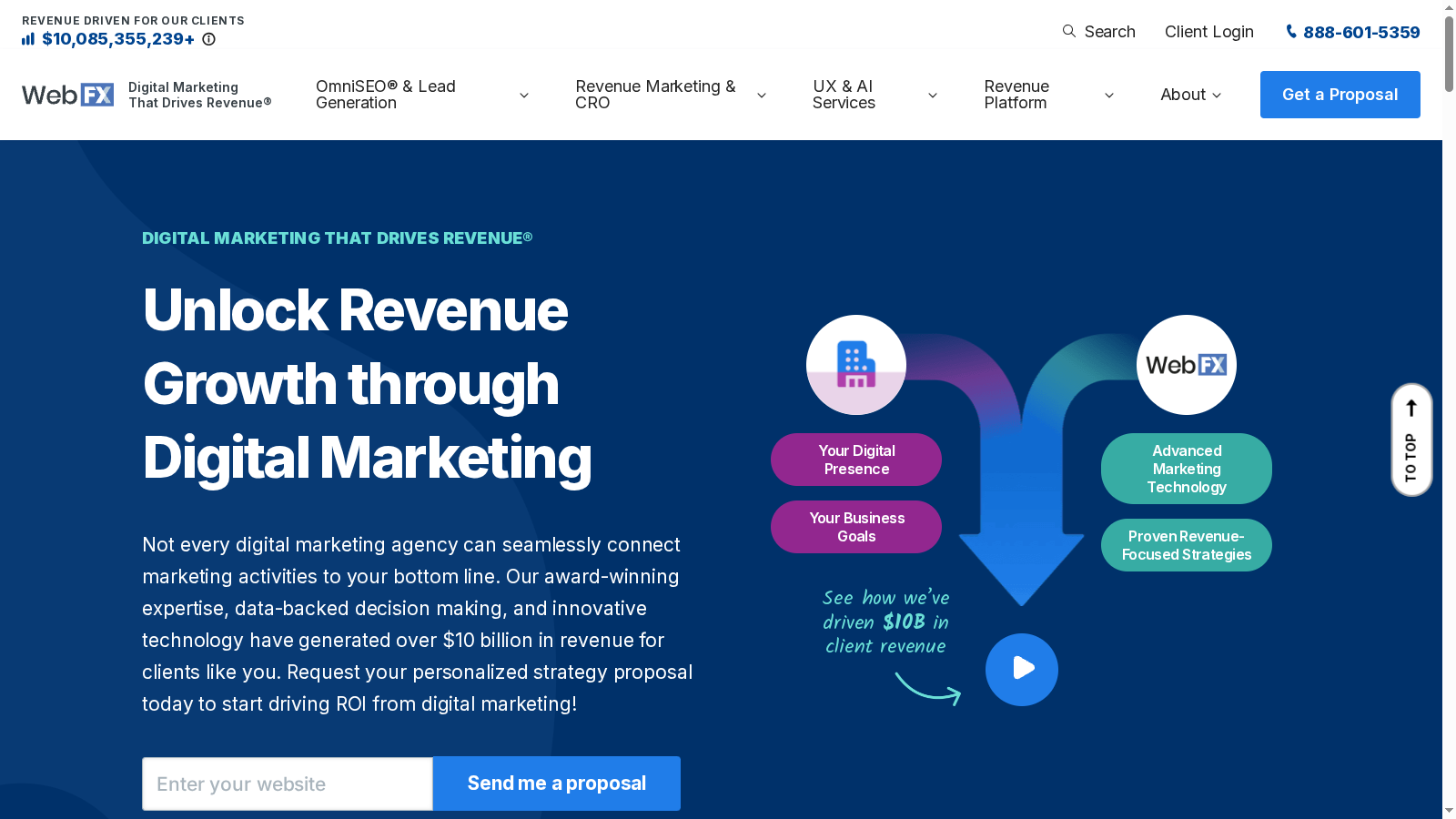Expand the UX & AI Services menu chevron

pyautogui.click(x=932, y=95)
